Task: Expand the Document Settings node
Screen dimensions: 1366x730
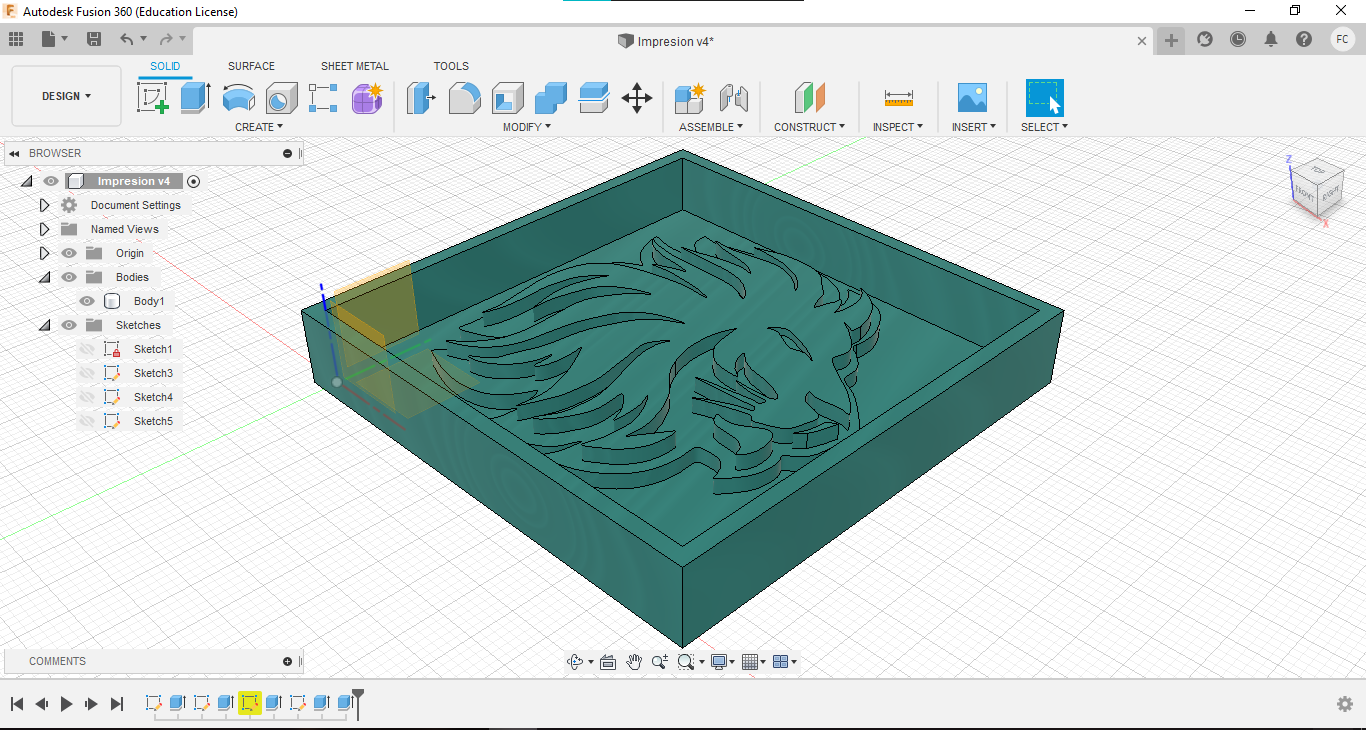Action: 44,205
